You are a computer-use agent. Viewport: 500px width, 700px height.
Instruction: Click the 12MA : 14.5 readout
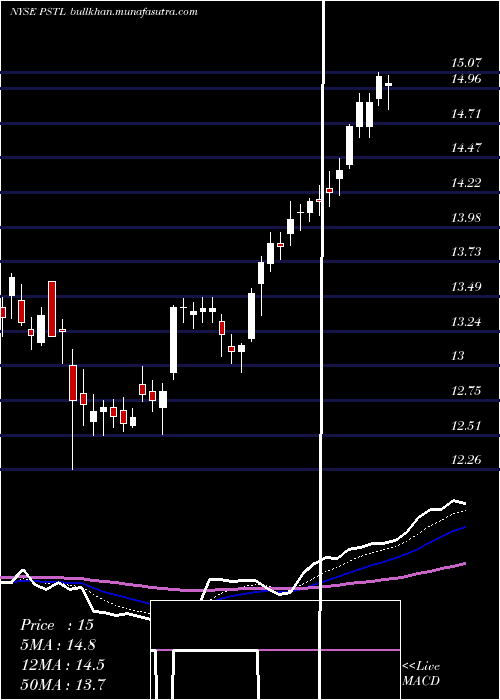62,665
